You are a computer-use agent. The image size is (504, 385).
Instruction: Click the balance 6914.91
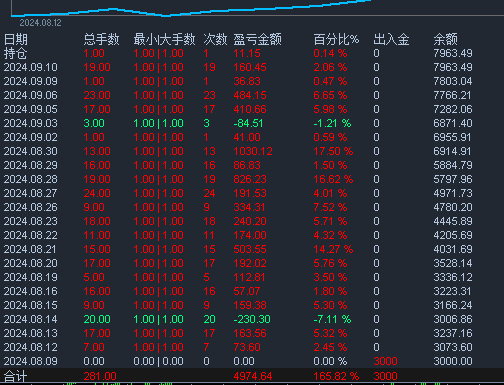click(452, 151)
